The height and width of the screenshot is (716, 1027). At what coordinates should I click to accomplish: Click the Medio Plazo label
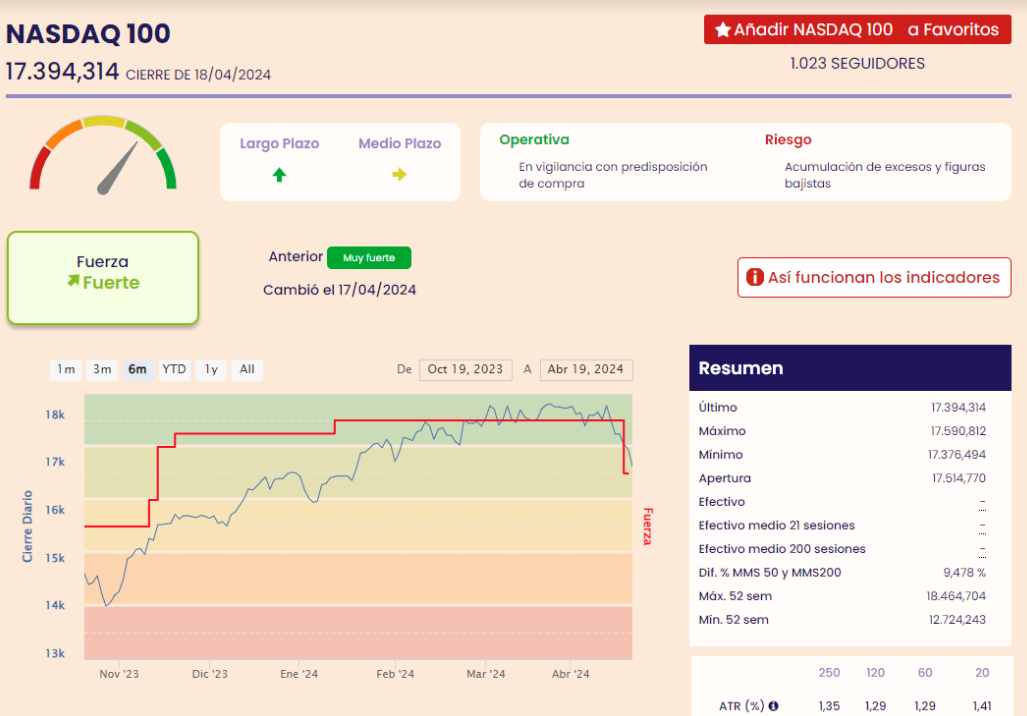click(x=400, y=143)
